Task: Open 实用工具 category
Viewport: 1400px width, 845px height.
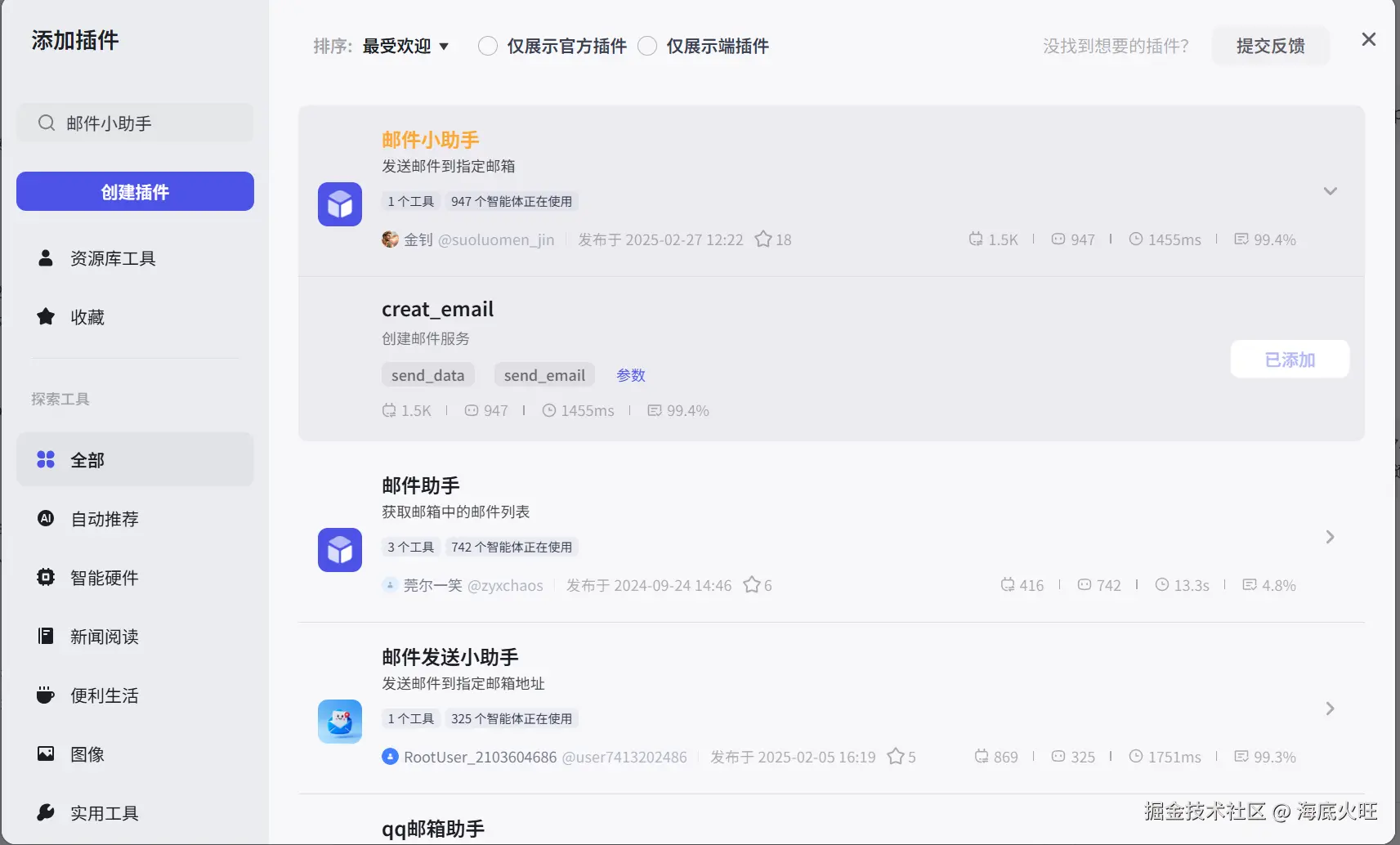Action: (x=135, y=812)
